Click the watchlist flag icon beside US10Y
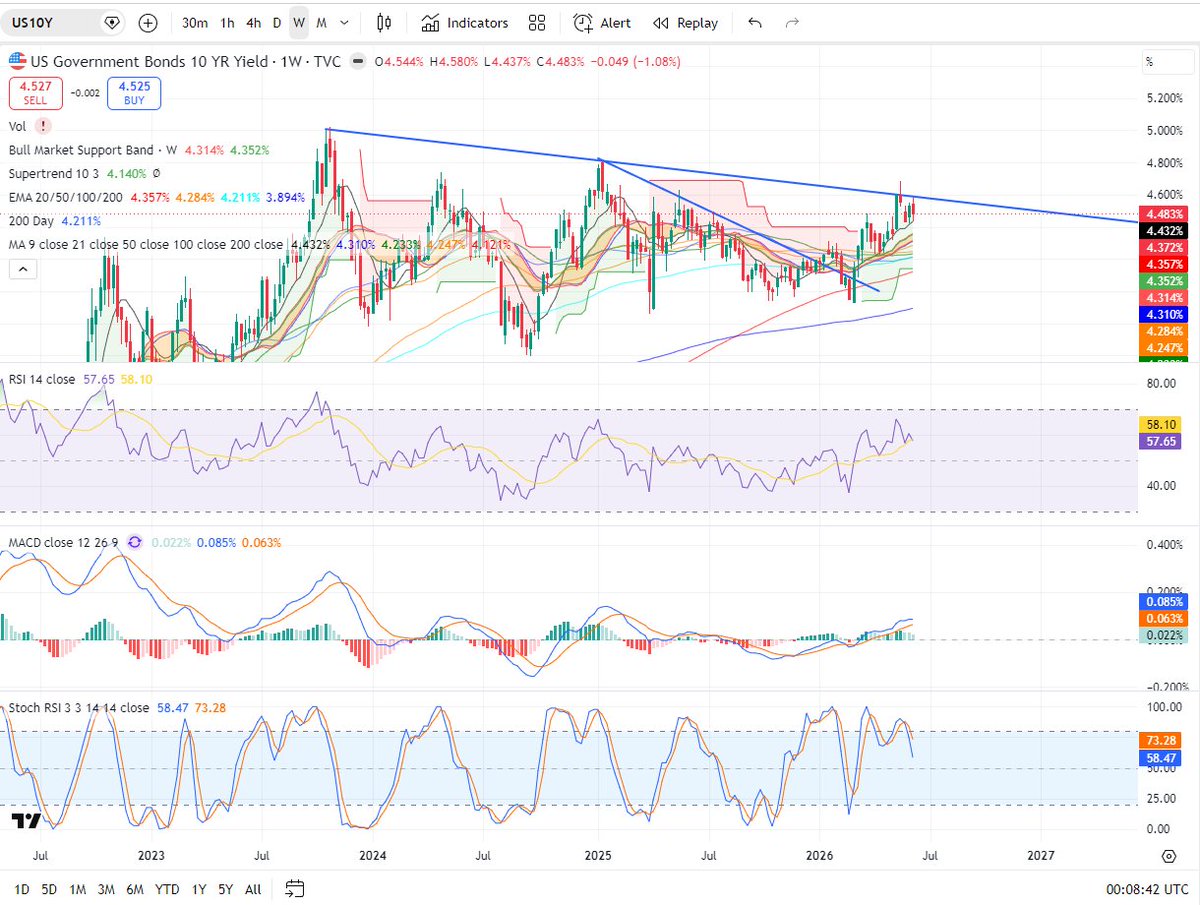The image size is (1200, 905). (x=112, y=22)
